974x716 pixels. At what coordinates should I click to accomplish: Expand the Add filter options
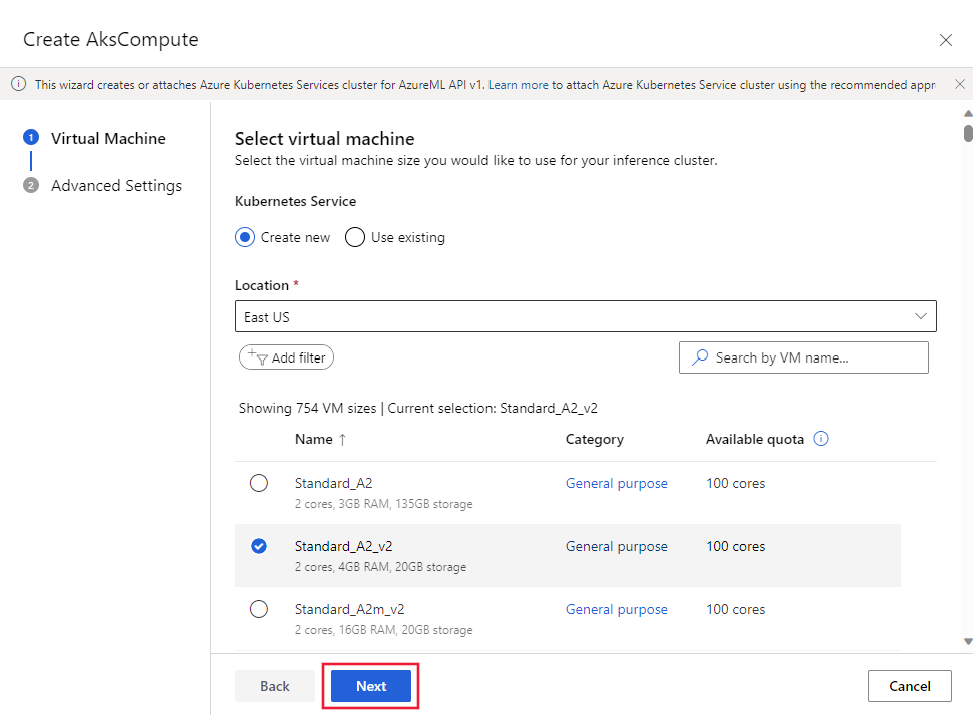click(286, 357)
